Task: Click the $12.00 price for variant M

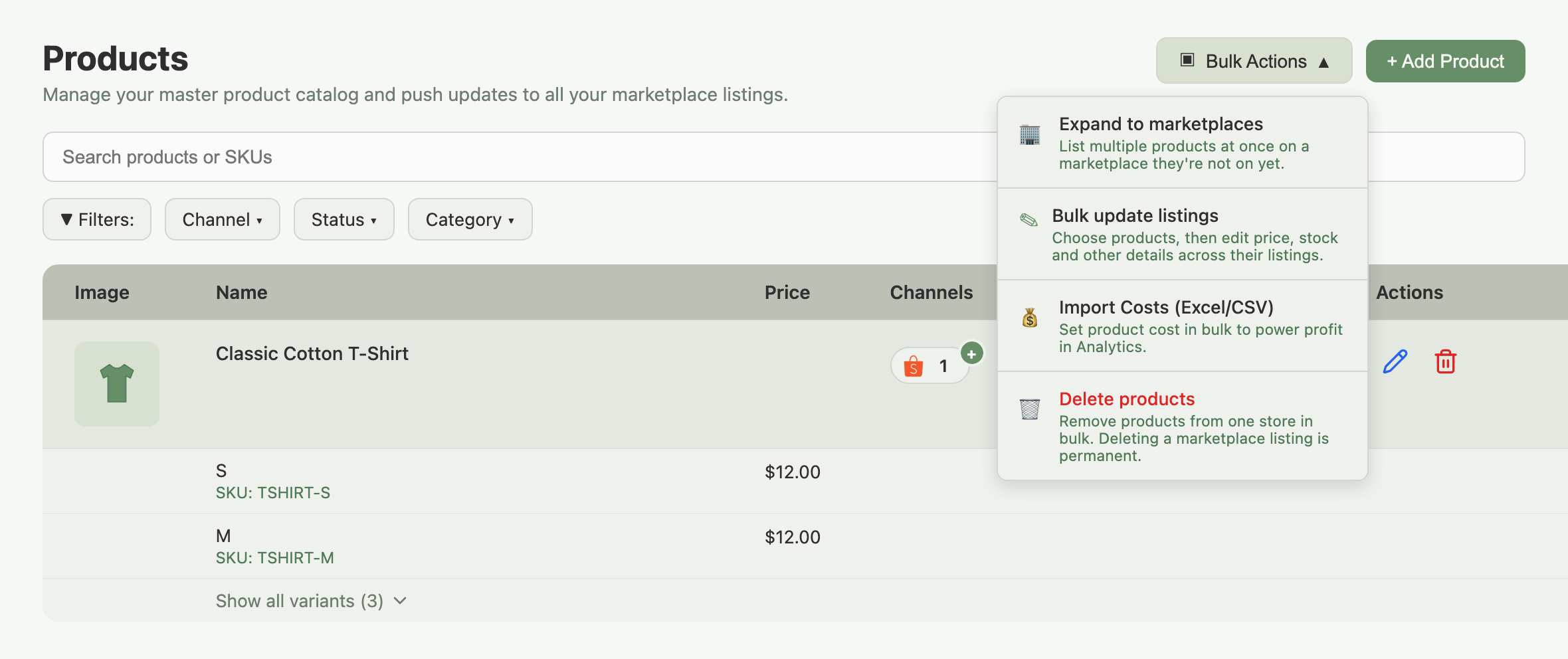Action: 793,537
